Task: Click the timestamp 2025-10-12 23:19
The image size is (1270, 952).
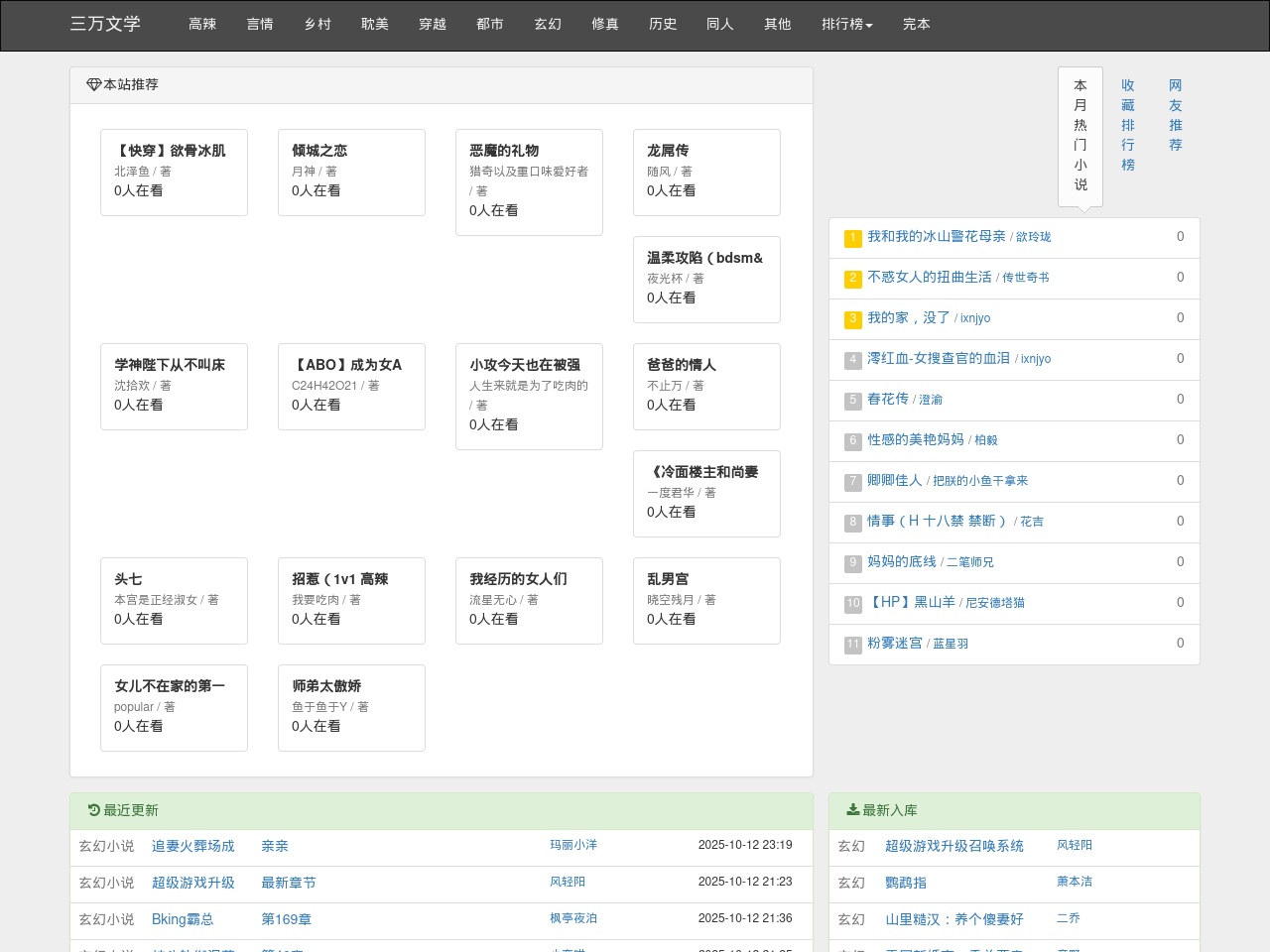Action: (745, 845)
